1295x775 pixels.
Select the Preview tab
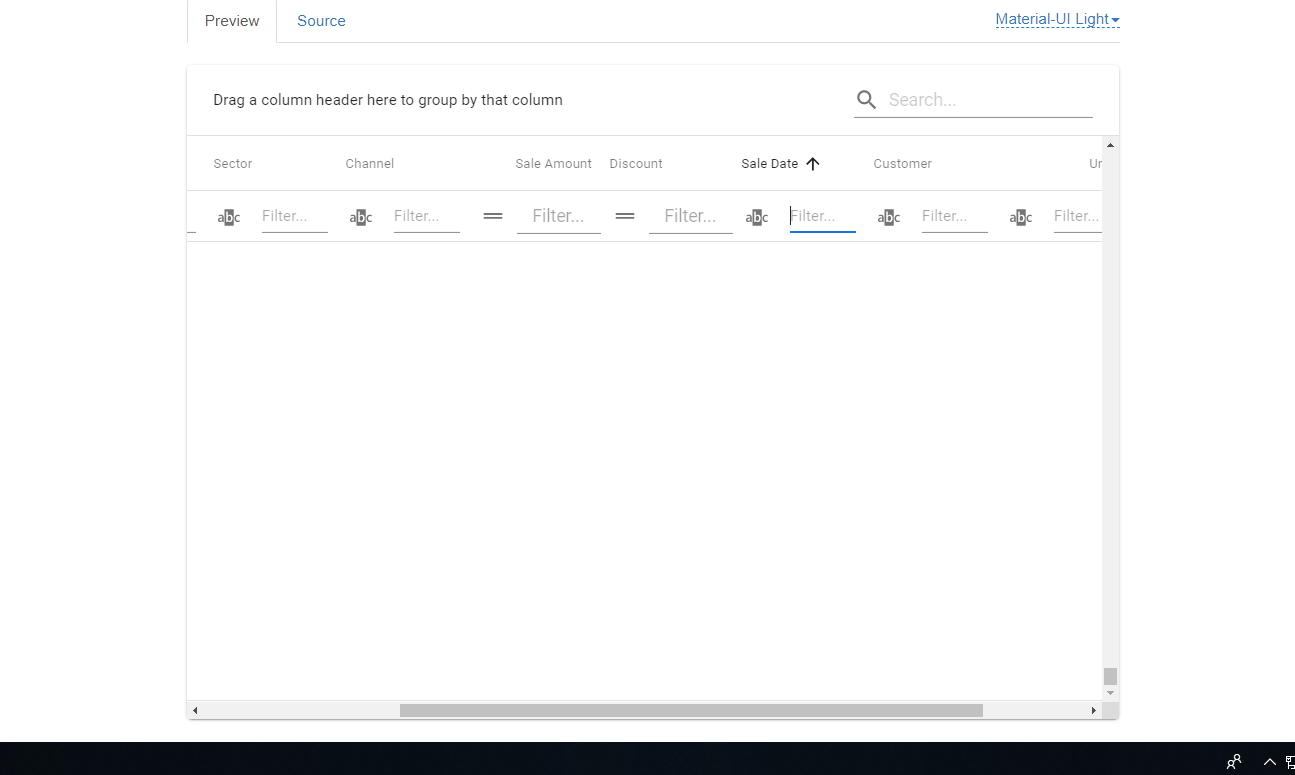coord(231,20)
